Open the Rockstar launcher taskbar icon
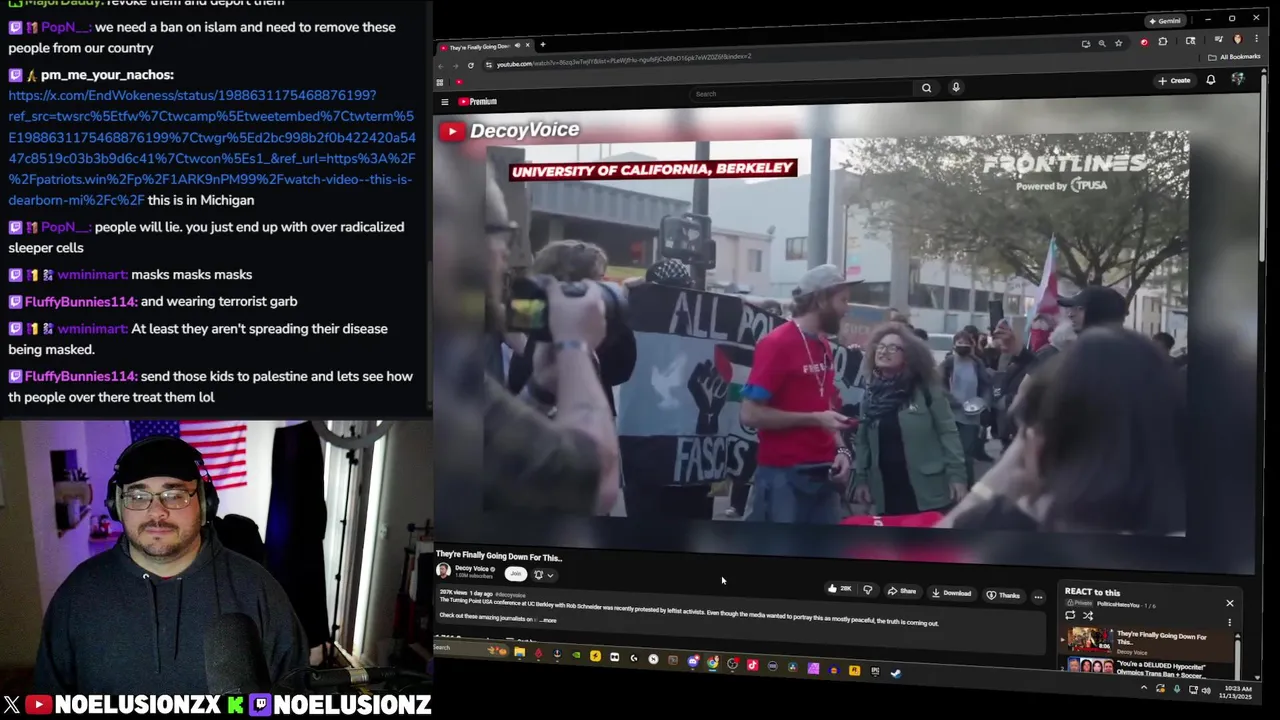The width and height of the screenshot is (1280, 720). pos(854,670)
